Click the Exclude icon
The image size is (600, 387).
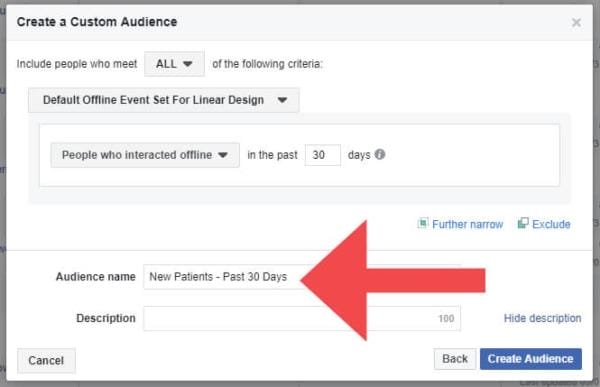(x=523, y=223)
